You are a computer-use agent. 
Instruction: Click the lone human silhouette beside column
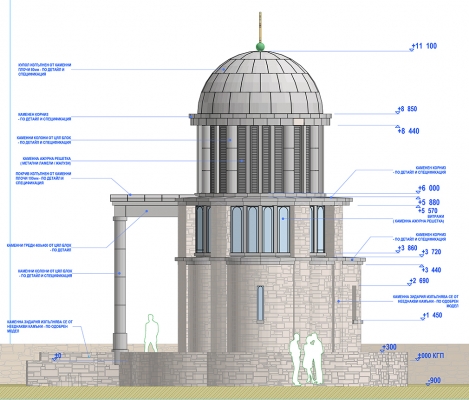[151, 333]
